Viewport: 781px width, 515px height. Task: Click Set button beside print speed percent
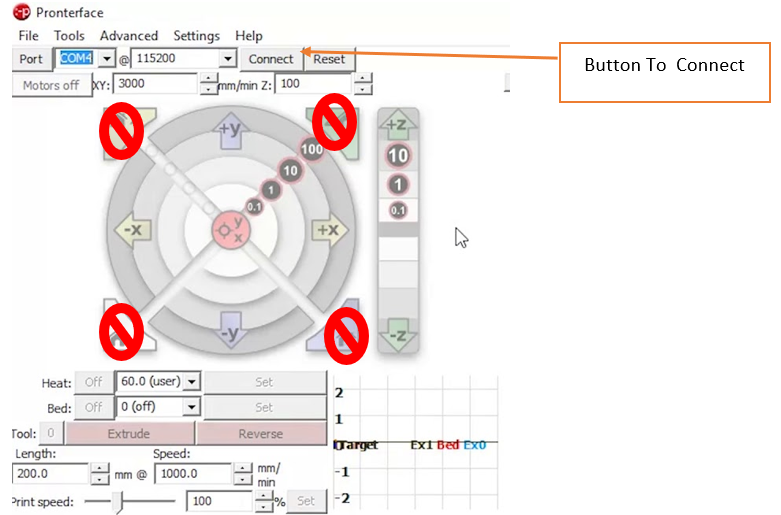(x=306, y=501)
